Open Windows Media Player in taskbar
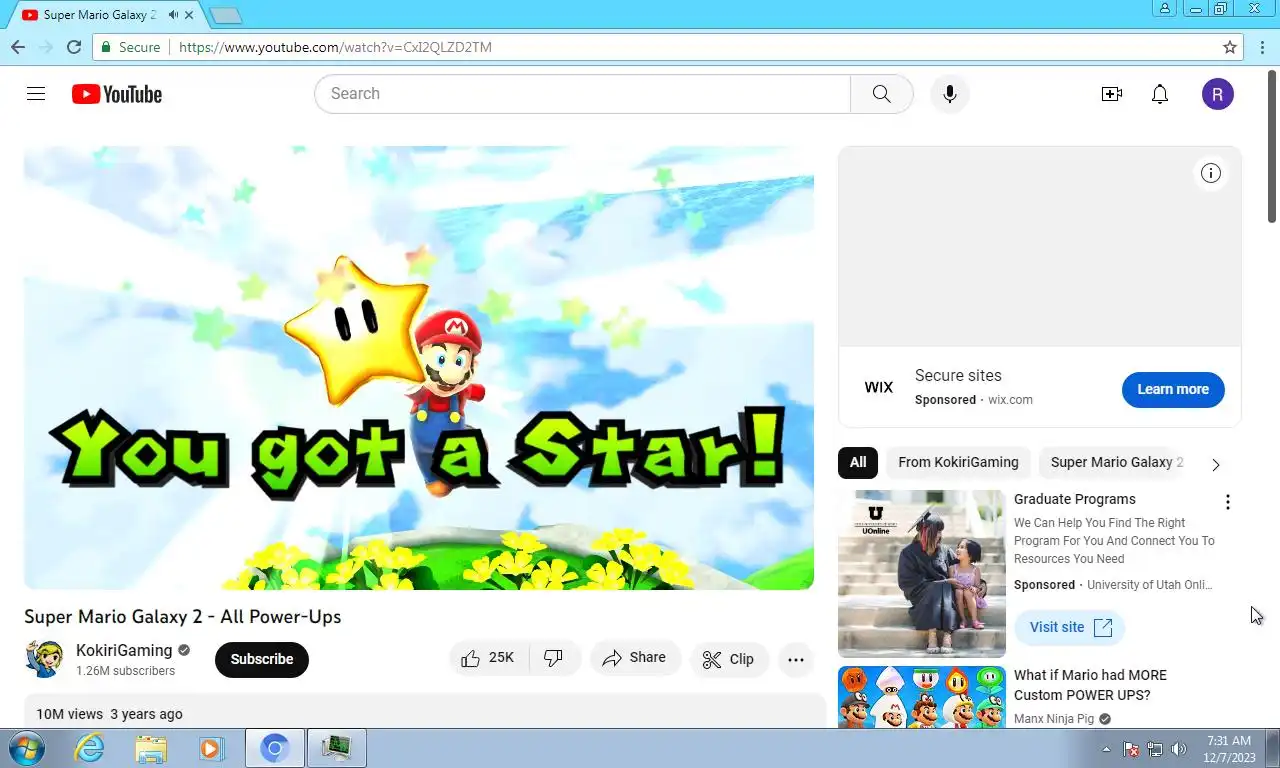Screen dimensions: 1280x768 tap(210, 748)
